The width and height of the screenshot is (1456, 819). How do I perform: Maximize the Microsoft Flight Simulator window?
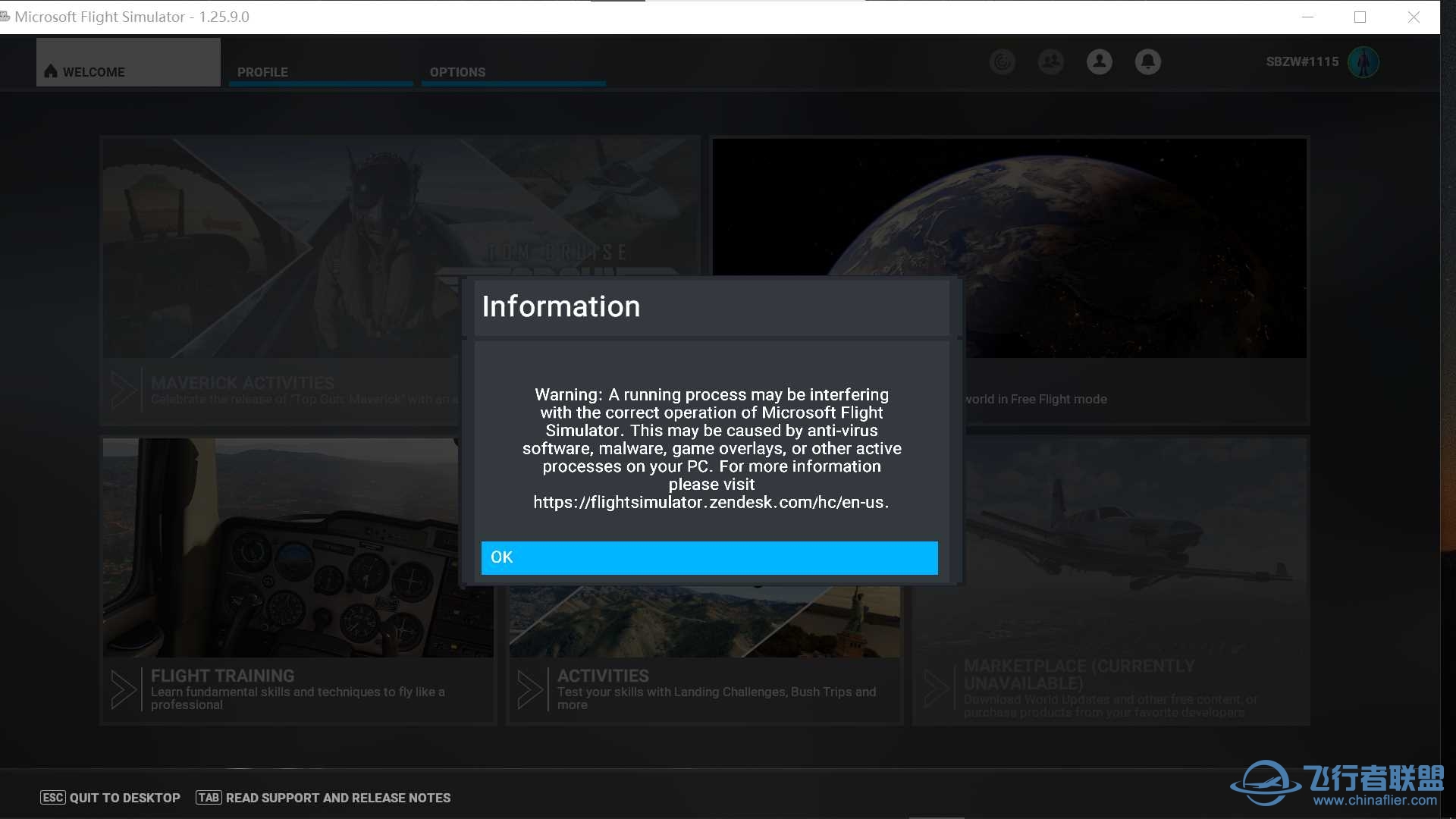point(1360,17)
